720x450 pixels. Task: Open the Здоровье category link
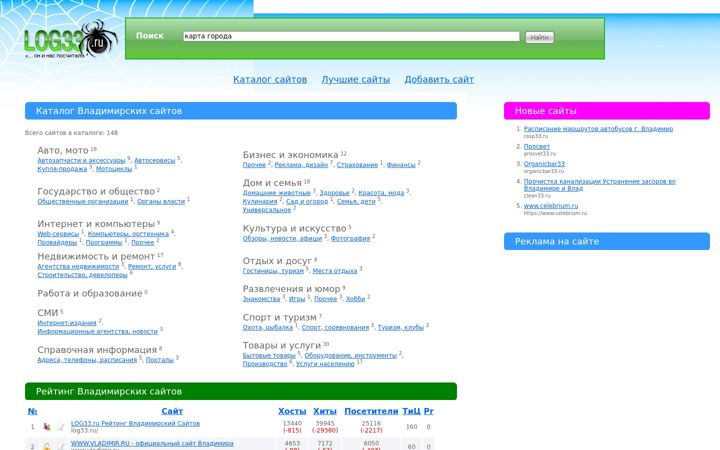point(335,193)
